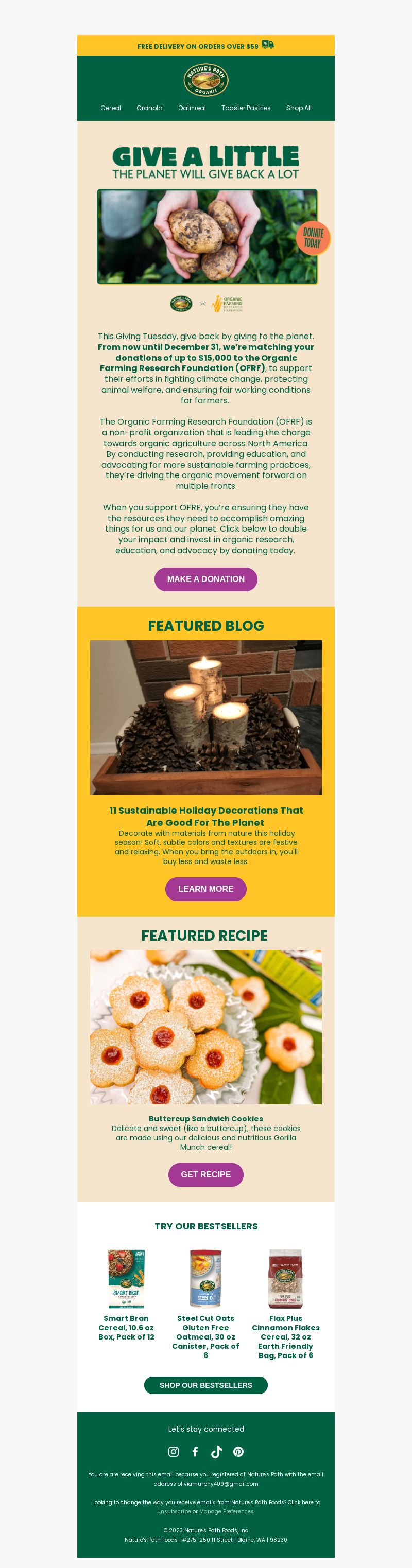Click the Unsubscribe link
This screenshot has height=1568, width=412.
[x=174, y=1511]
